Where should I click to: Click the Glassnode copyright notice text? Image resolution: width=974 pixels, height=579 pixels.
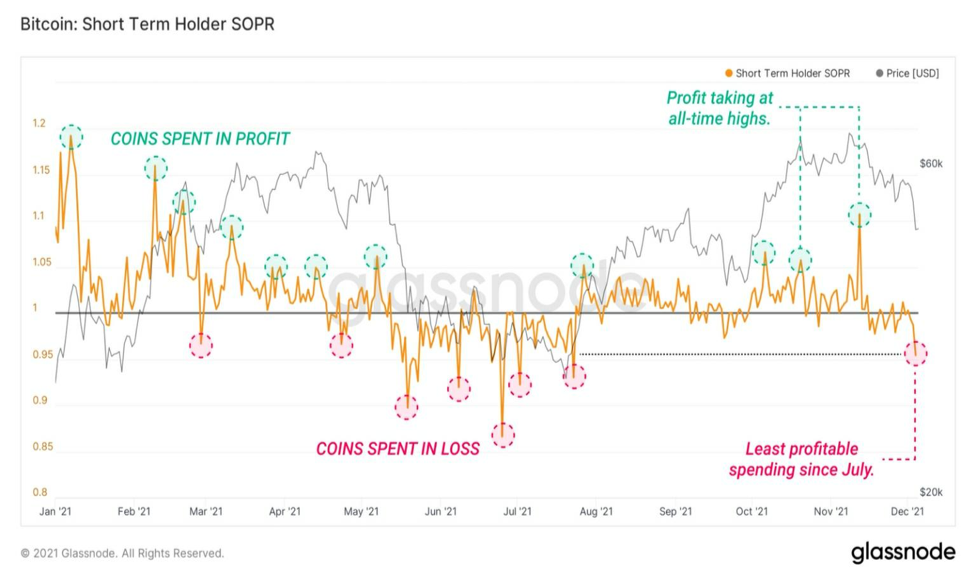pos(122,553)
